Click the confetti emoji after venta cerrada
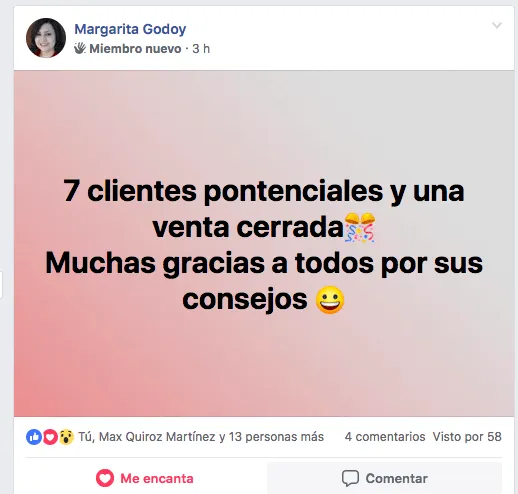The image size is (518, 494). (x=360, y=227)
